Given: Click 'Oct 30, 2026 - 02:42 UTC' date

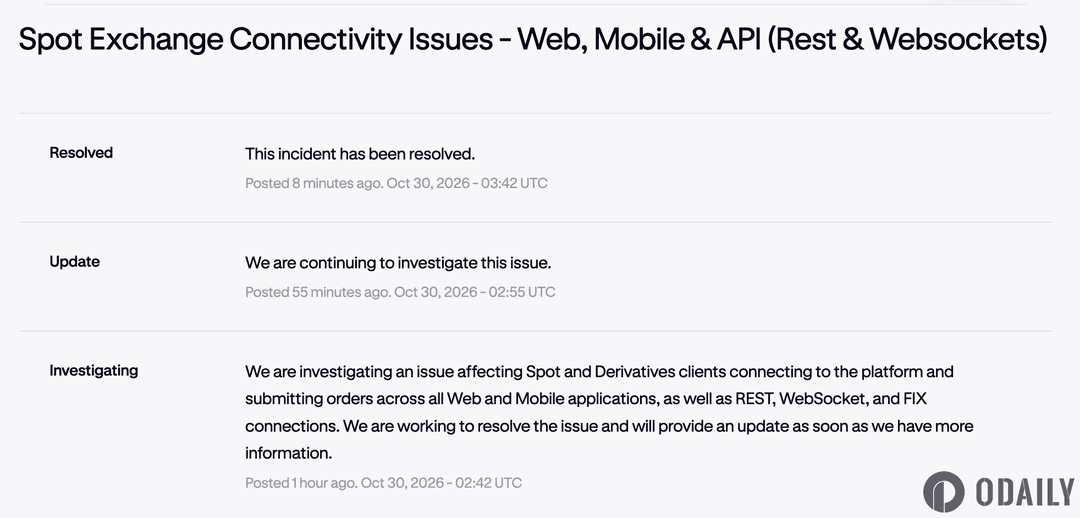Looking at the screenshot, I should tap(441, 483).
